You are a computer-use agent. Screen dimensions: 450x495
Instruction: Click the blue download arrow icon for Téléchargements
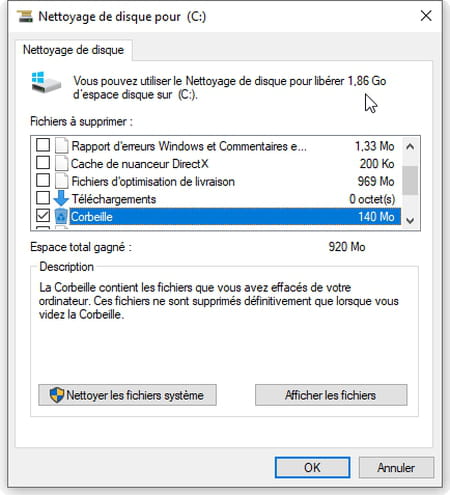coord(61,198)
